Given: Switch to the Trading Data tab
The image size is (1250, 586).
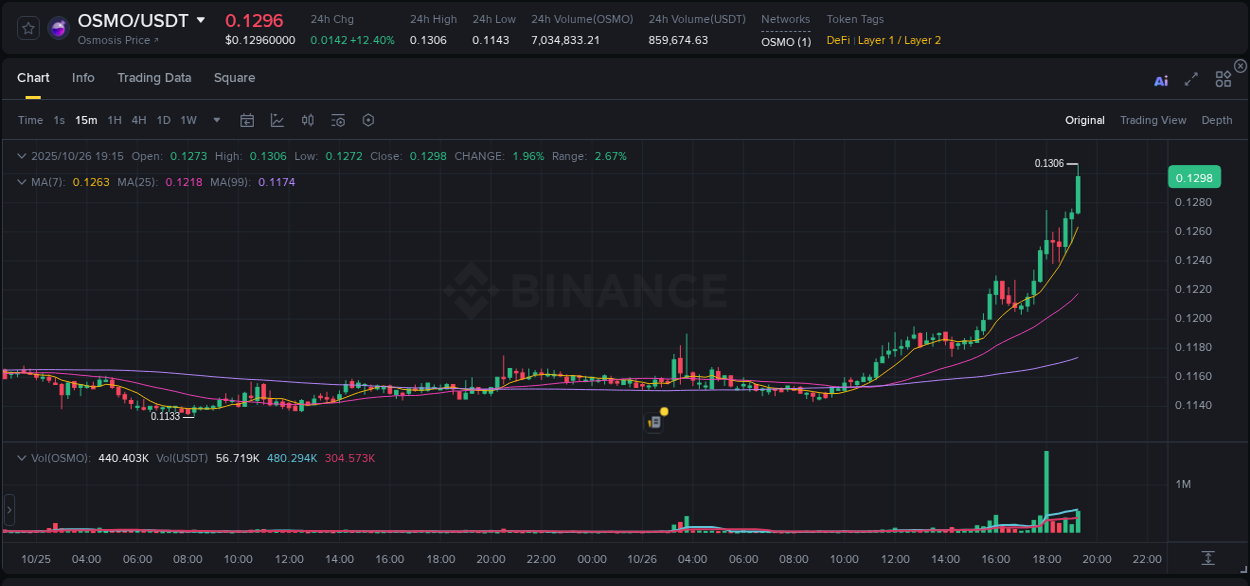Looking at the screenshot, I should coord(154,78).
